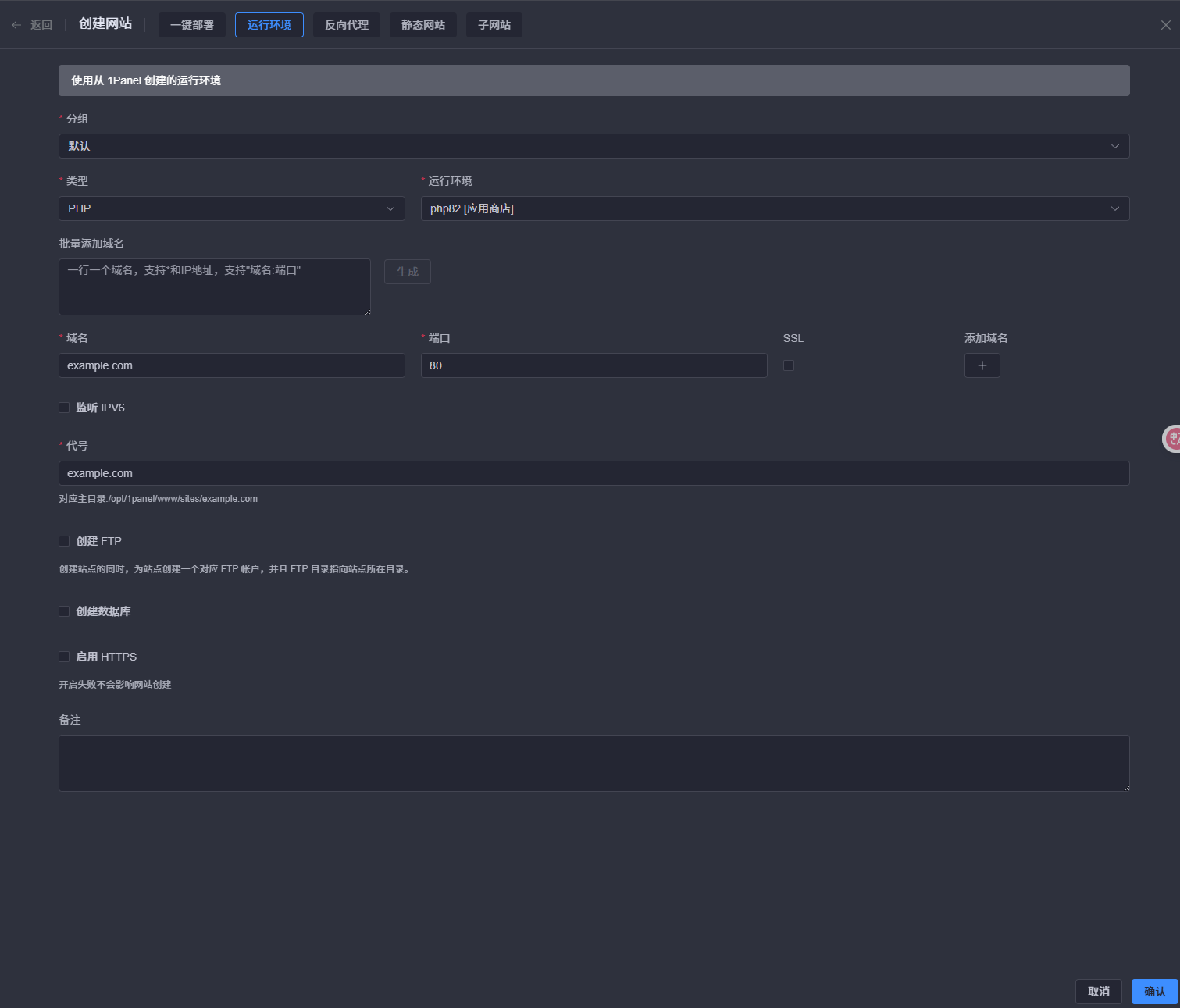Go to the 子网站 tab
This screenshot has height=1008, width=1180.
494,25
